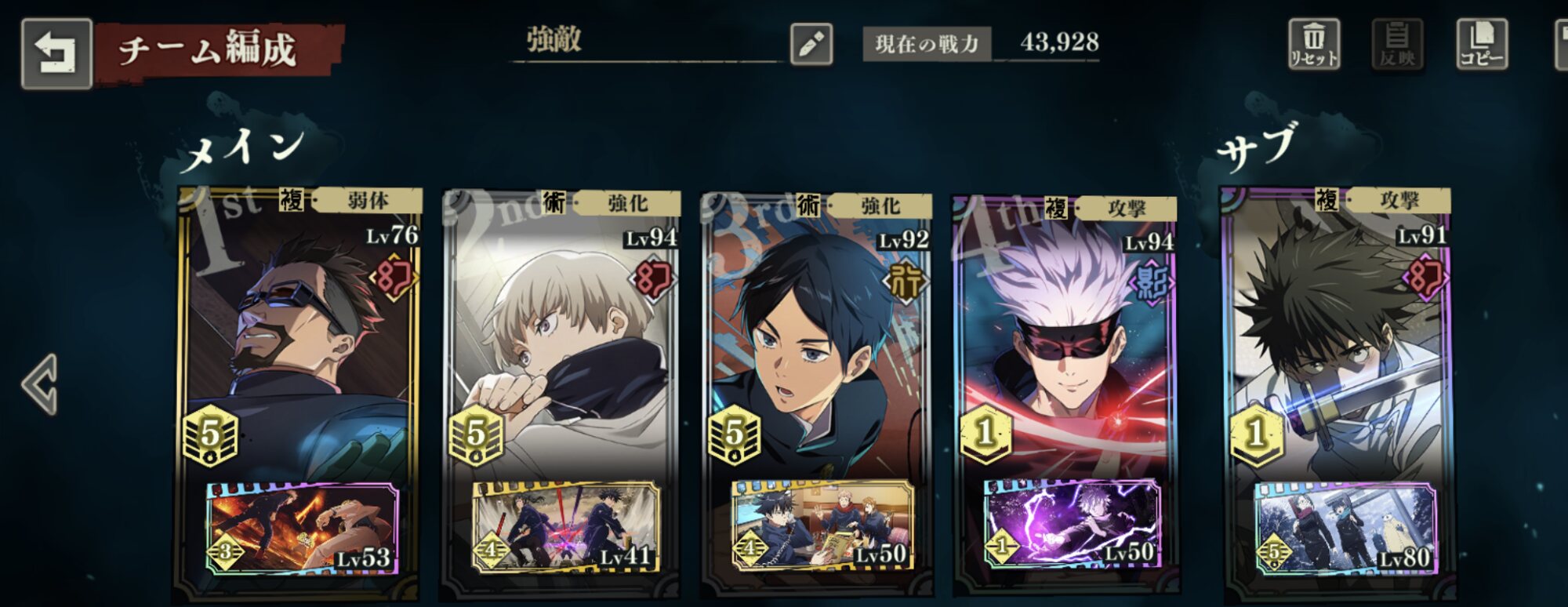Screen dimensions: 1568x607
Task: Click the back arrow button
Action: pos(56,53)
